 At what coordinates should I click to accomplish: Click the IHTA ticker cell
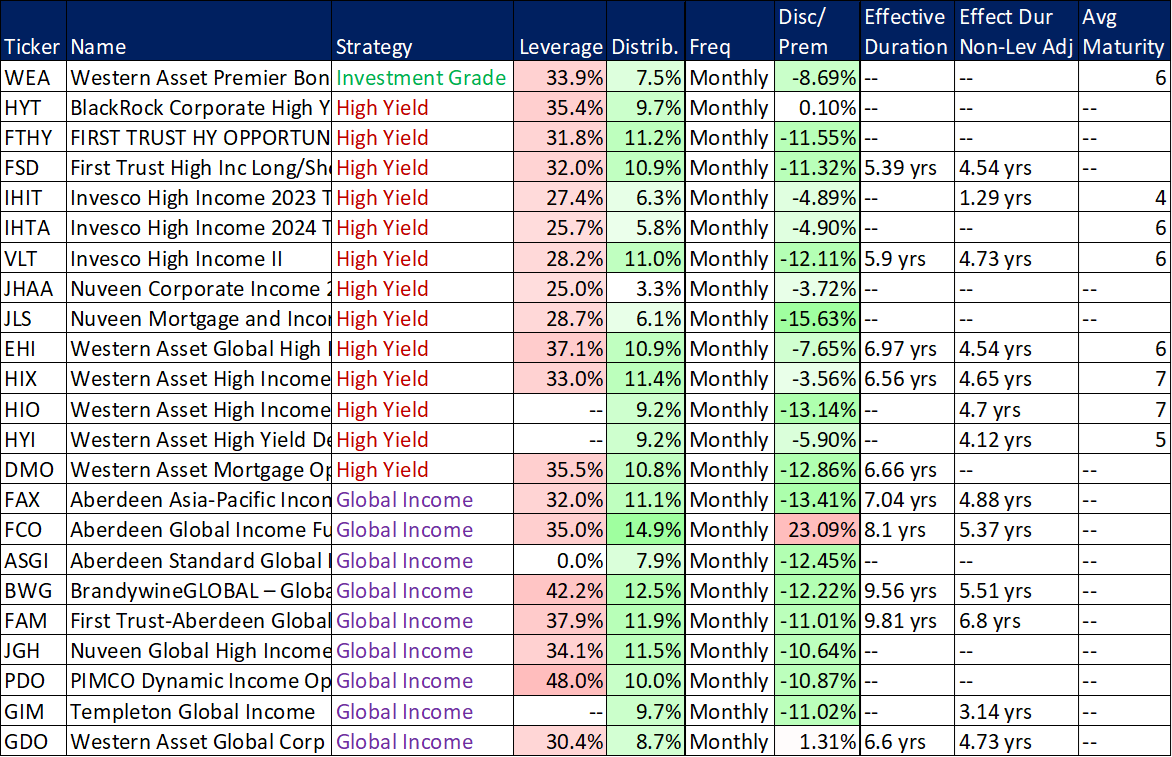click(x=33, y=228)
